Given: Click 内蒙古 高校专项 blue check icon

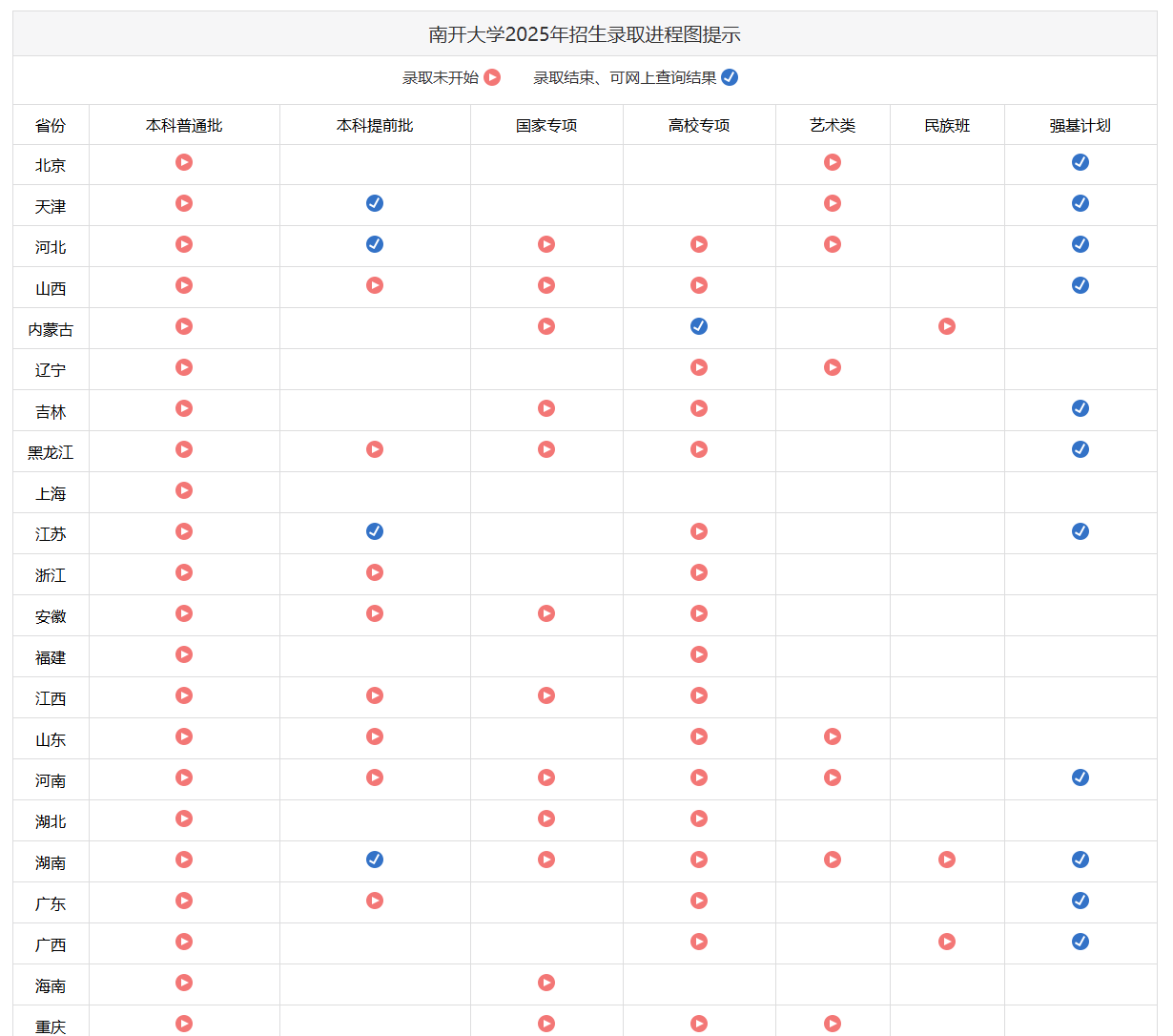Looking at the screenshot, I should [699, 326].
